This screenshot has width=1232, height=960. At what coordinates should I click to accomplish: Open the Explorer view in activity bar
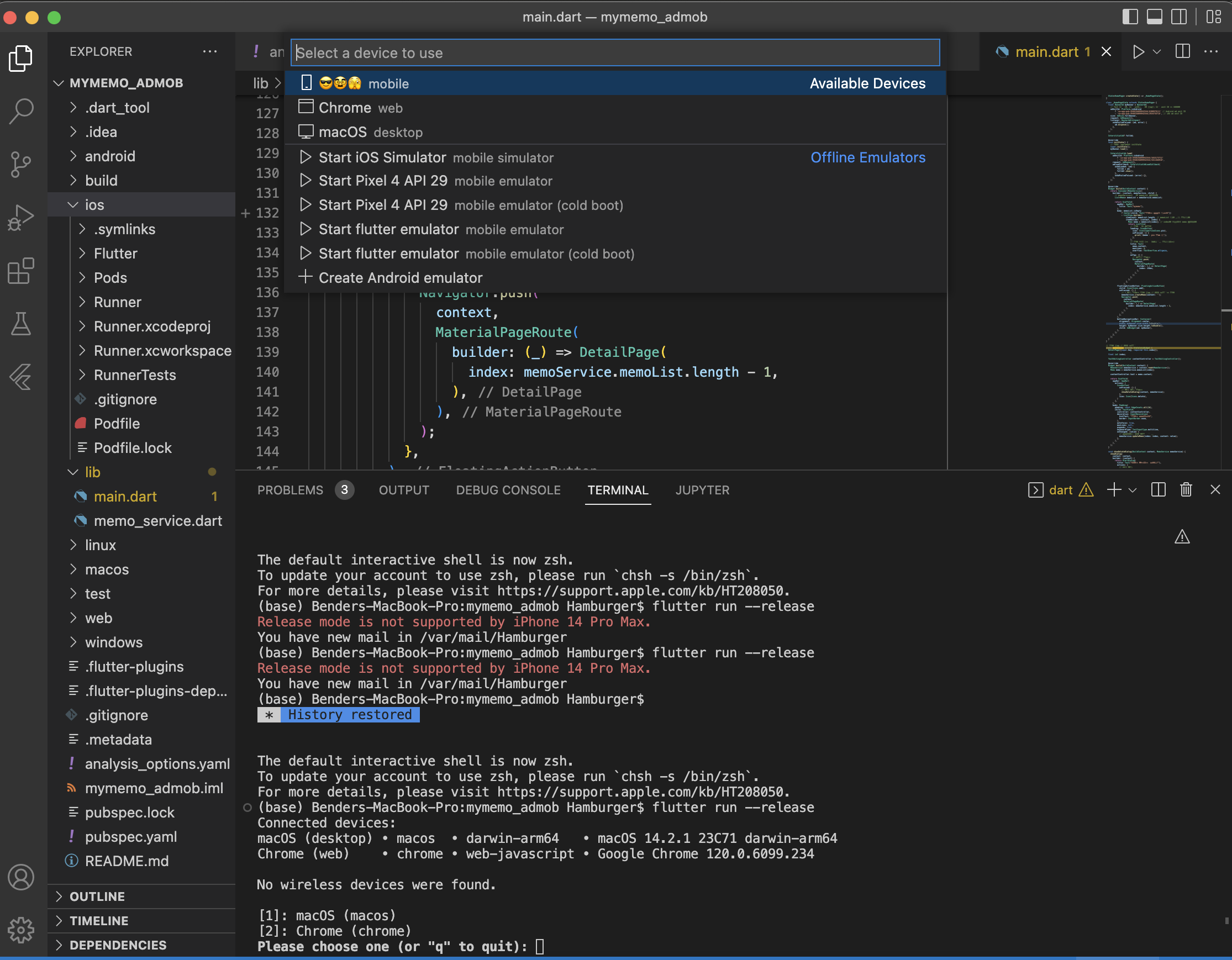click(x=21, y=58)
